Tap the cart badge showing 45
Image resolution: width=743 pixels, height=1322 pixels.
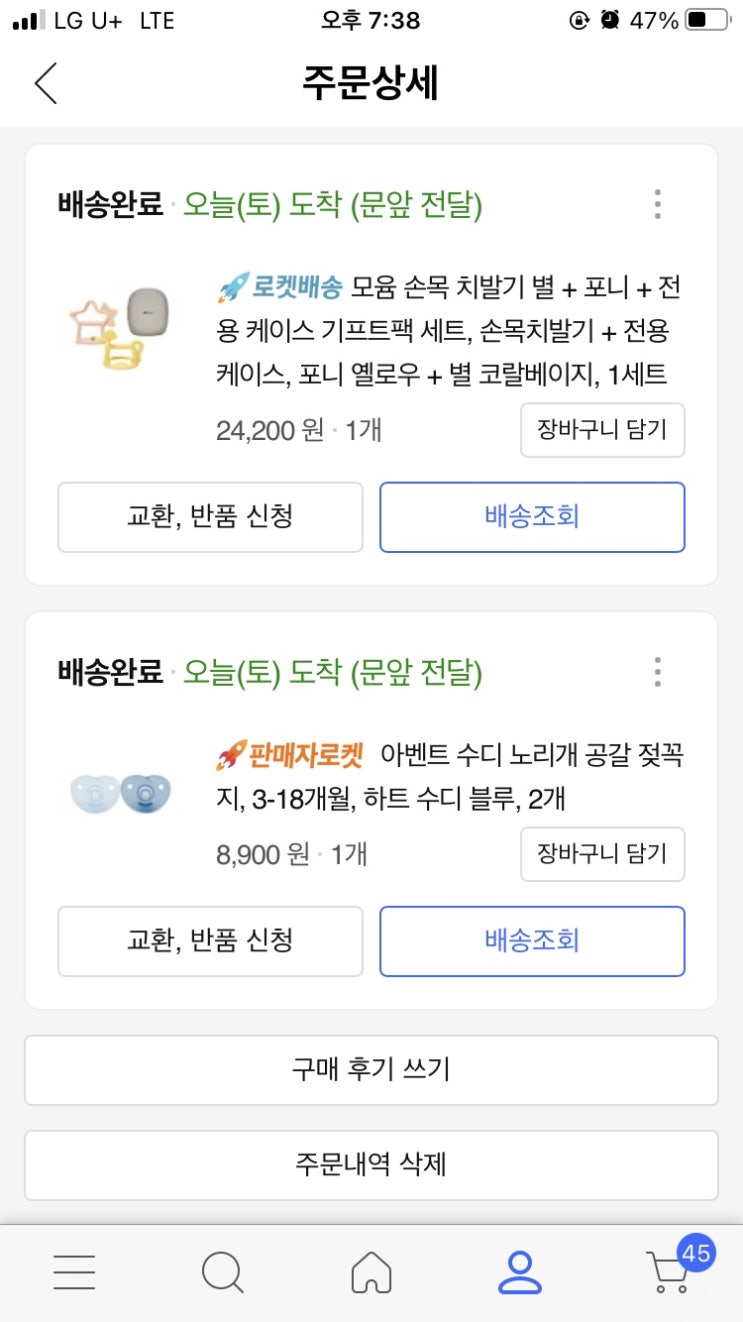696,1252
